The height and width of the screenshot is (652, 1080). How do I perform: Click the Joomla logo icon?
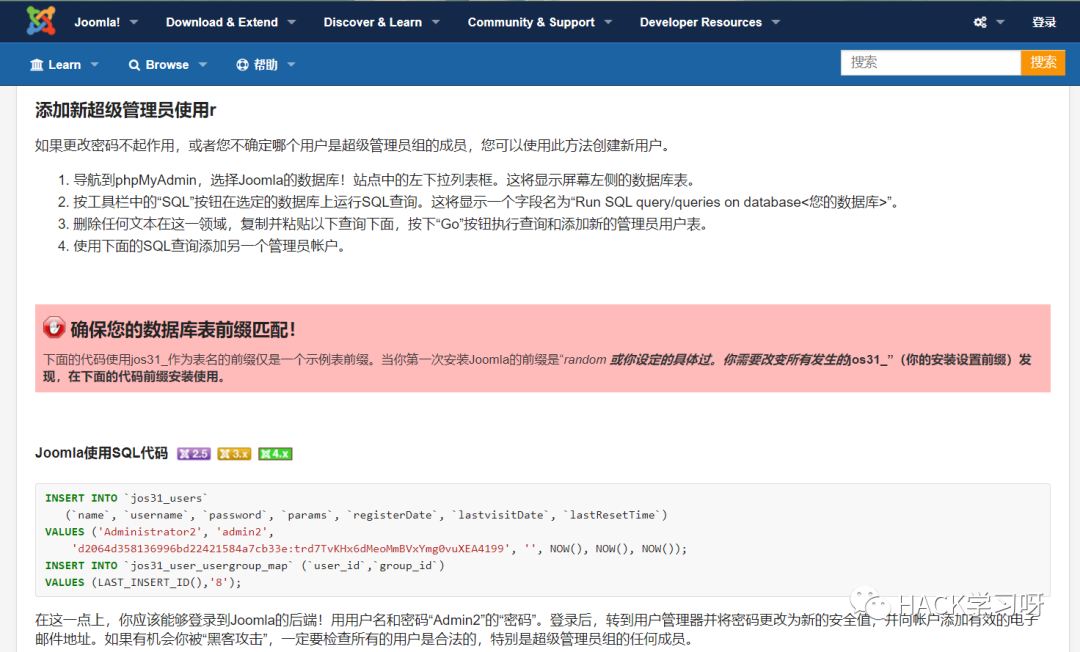(41, 21)
